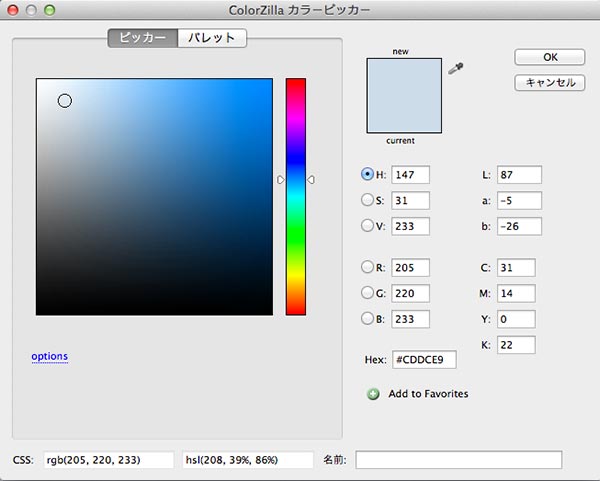
Task: Open the ピッカー tab
Action: [143, 39]
